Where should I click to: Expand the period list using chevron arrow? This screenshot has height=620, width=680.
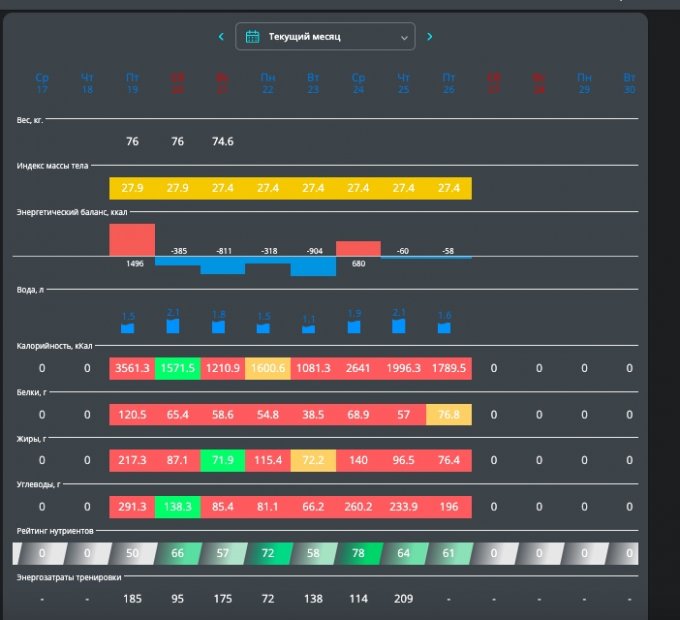pos(404,37)
